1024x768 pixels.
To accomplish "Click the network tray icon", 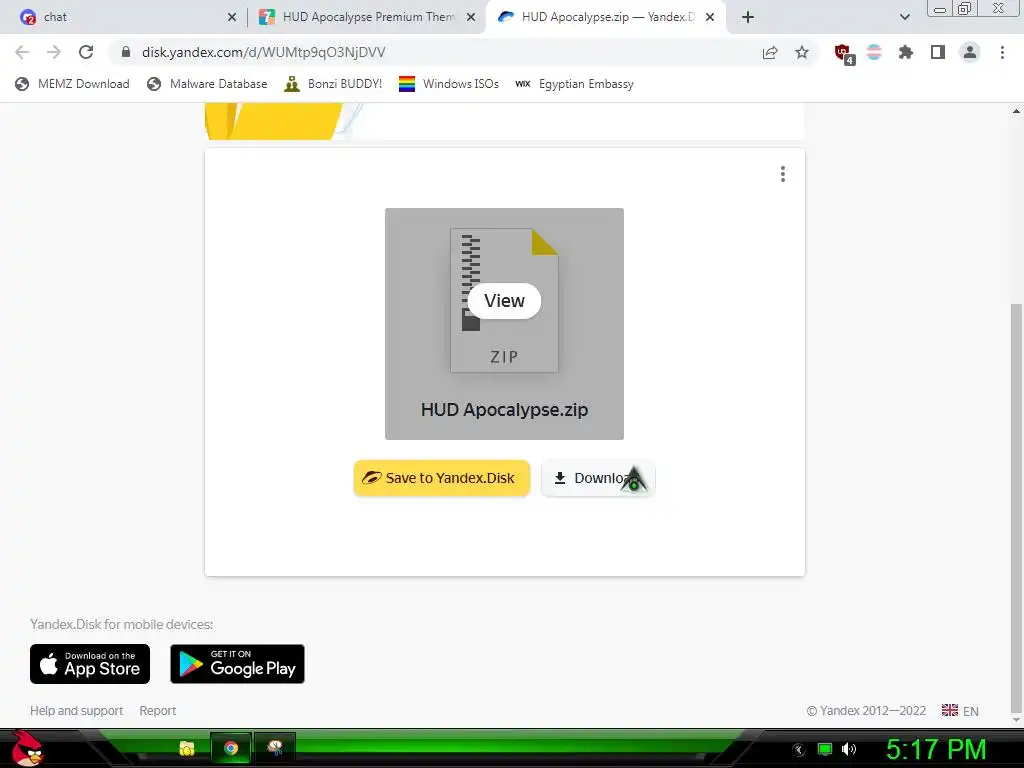I will (x=825, y=750).
